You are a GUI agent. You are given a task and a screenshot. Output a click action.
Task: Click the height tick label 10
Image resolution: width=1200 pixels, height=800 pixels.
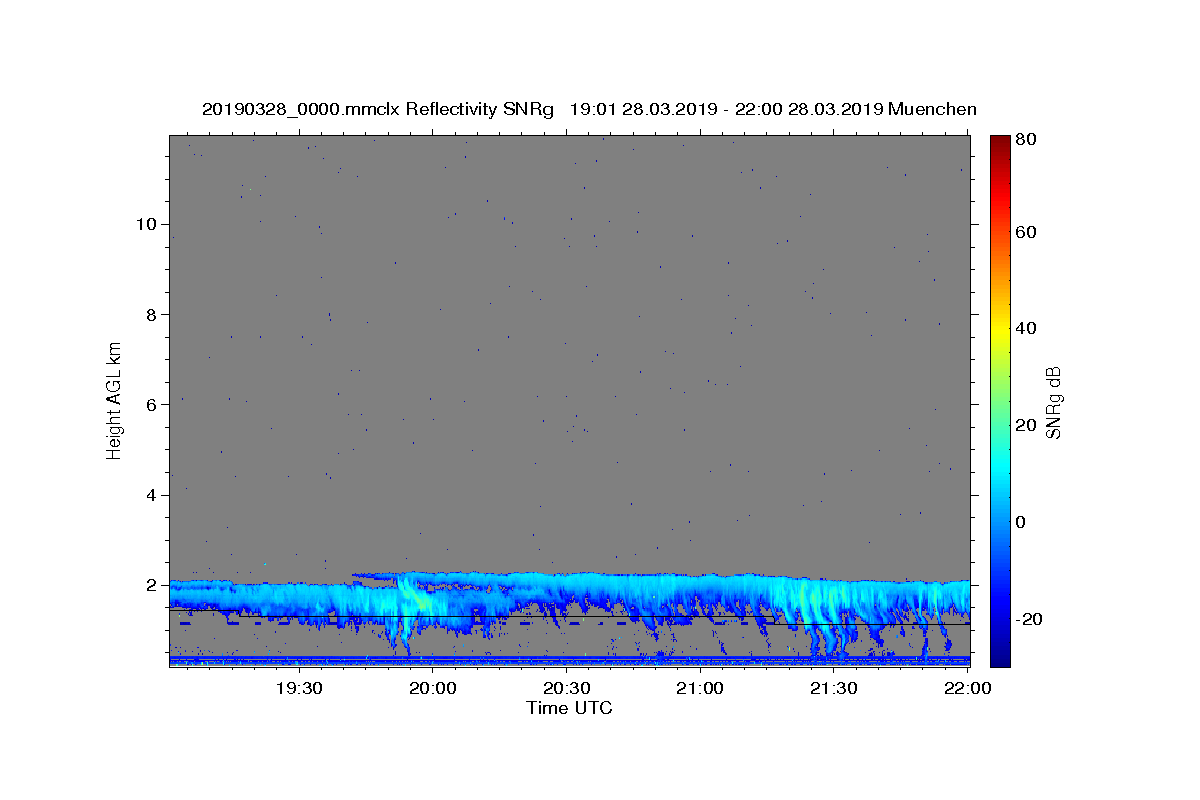coord(146,224)
